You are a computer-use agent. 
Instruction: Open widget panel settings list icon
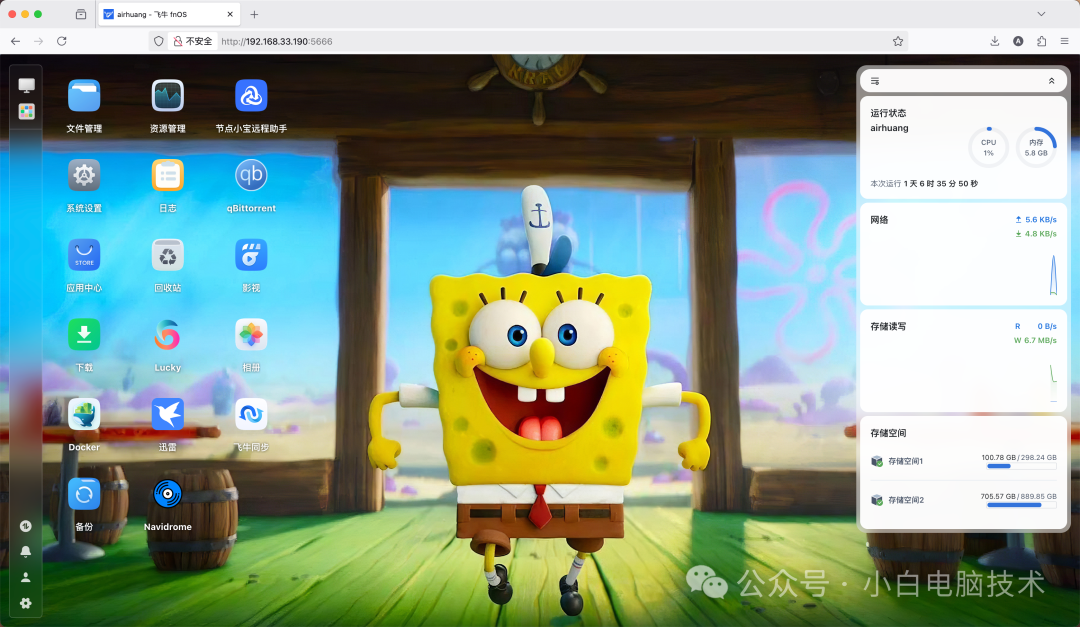pyautogui.click(x=875, y=81)
